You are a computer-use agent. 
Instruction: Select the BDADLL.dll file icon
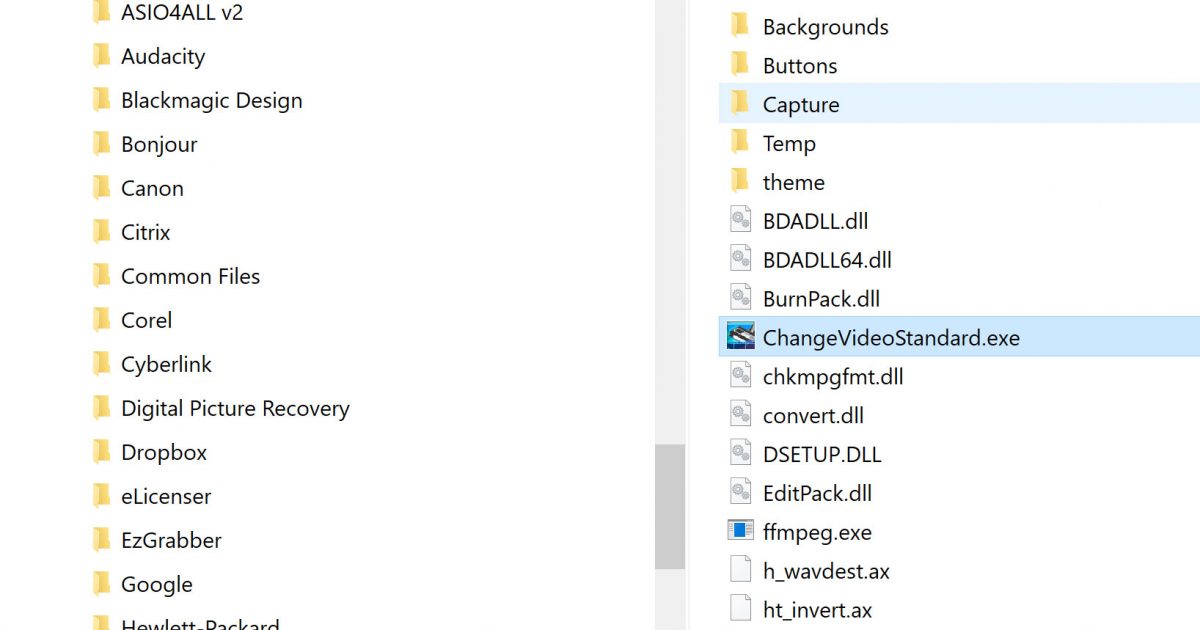pyautogui.click(x=740, y=221)
